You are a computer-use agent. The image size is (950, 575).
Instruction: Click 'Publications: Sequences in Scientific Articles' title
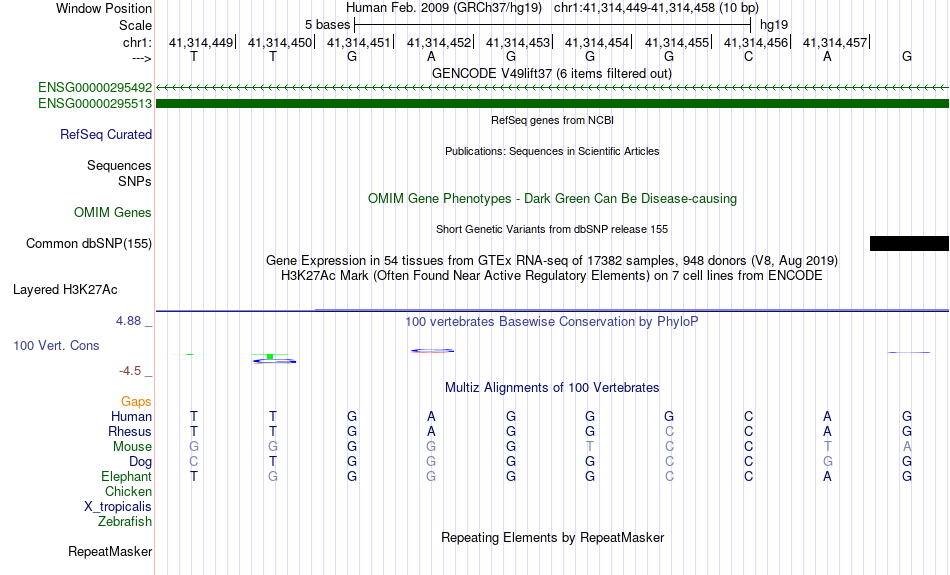coord(552,151)
